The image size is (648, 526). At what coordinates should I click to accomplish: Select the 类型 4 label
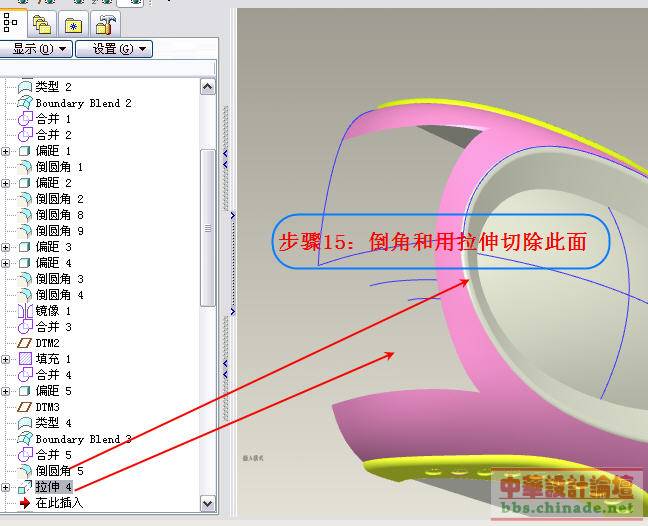click(53, 423)
